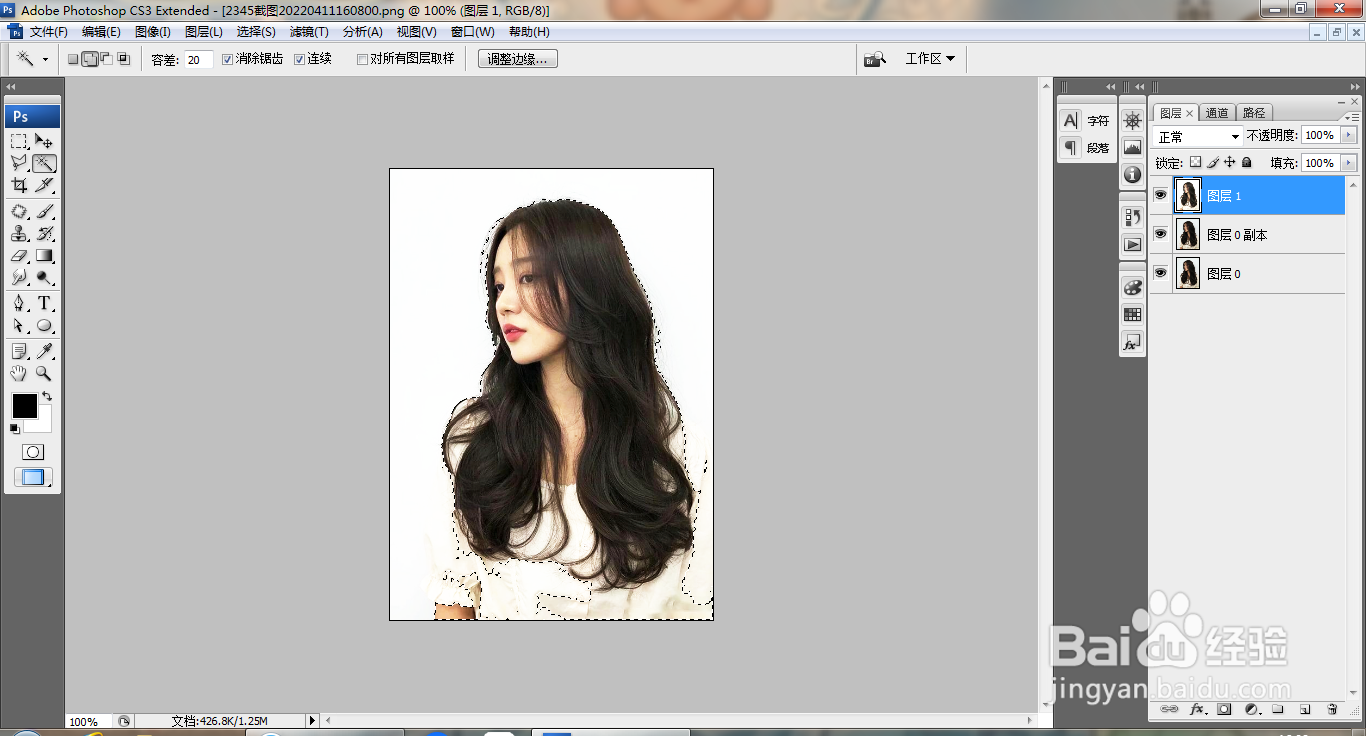This screenshot has width=1366, height=736.
Task: Select the Eraser tool
Action: coord(19,256)
